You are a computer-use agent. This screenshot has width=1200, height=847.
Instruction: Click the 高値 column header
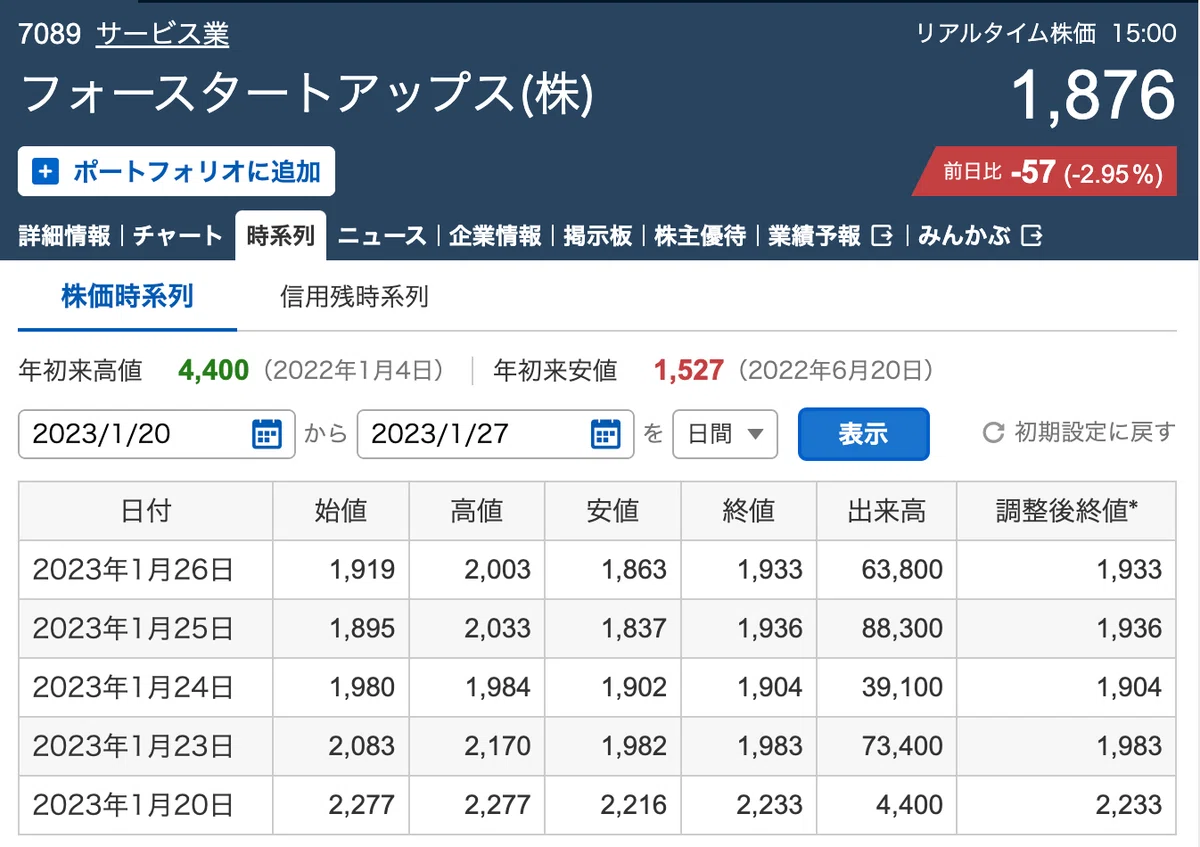(x=477, y=511)
